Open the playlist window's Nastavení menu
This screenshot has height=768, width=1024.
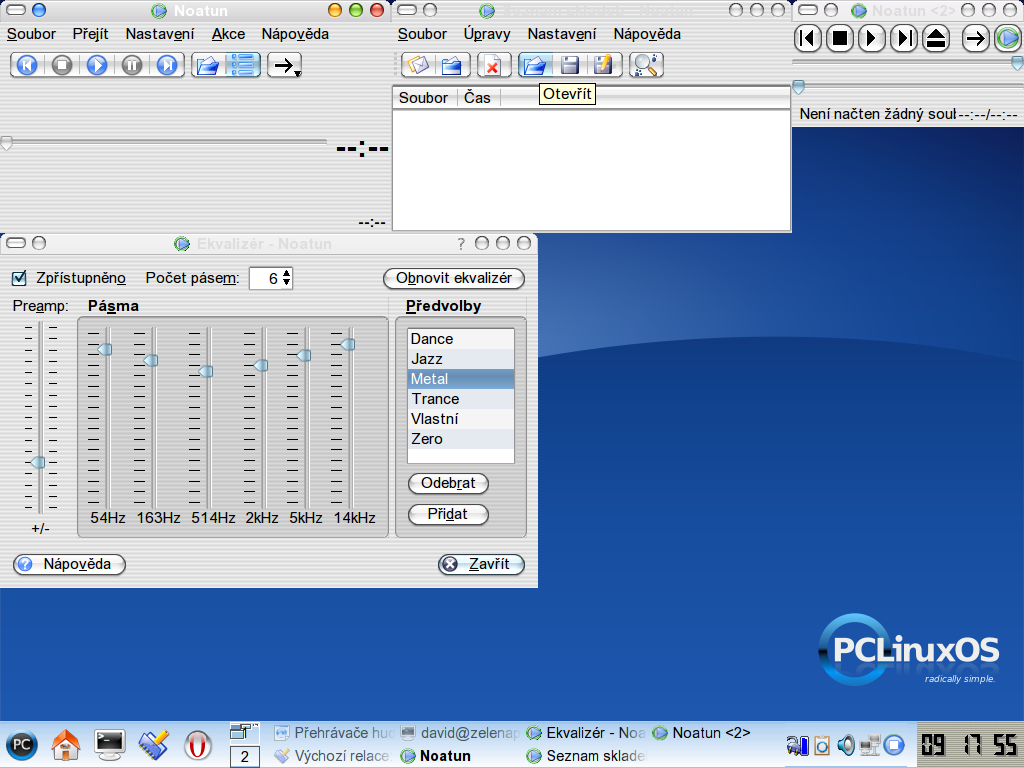coord(562,34)
